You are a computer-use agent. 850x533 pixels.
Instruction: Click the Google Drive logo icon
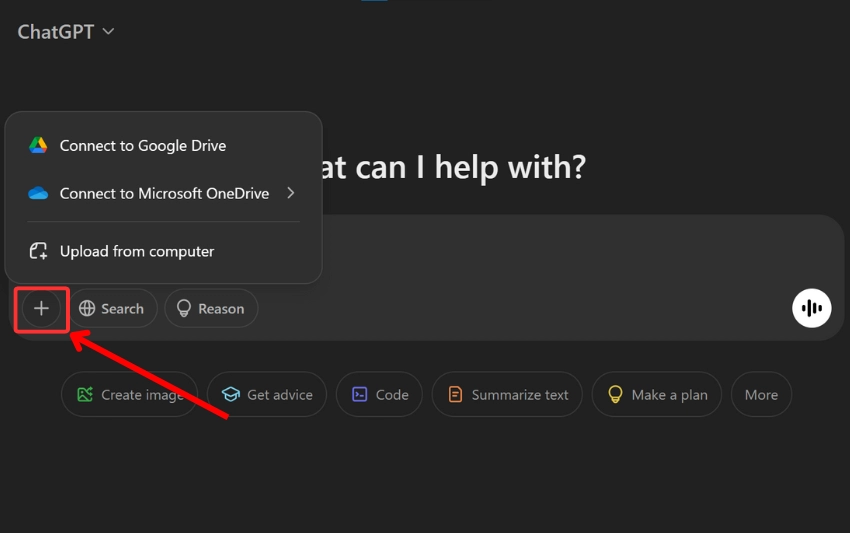(x=38, y=145)
